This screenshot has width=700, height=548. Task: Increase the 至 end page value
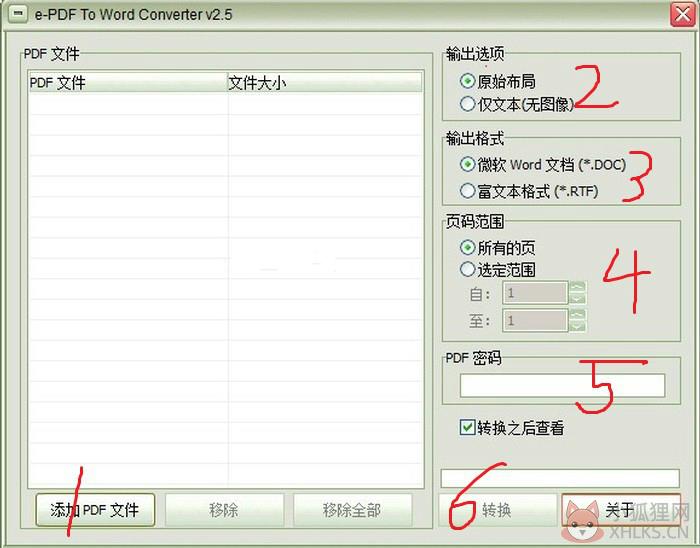[578, 314]
